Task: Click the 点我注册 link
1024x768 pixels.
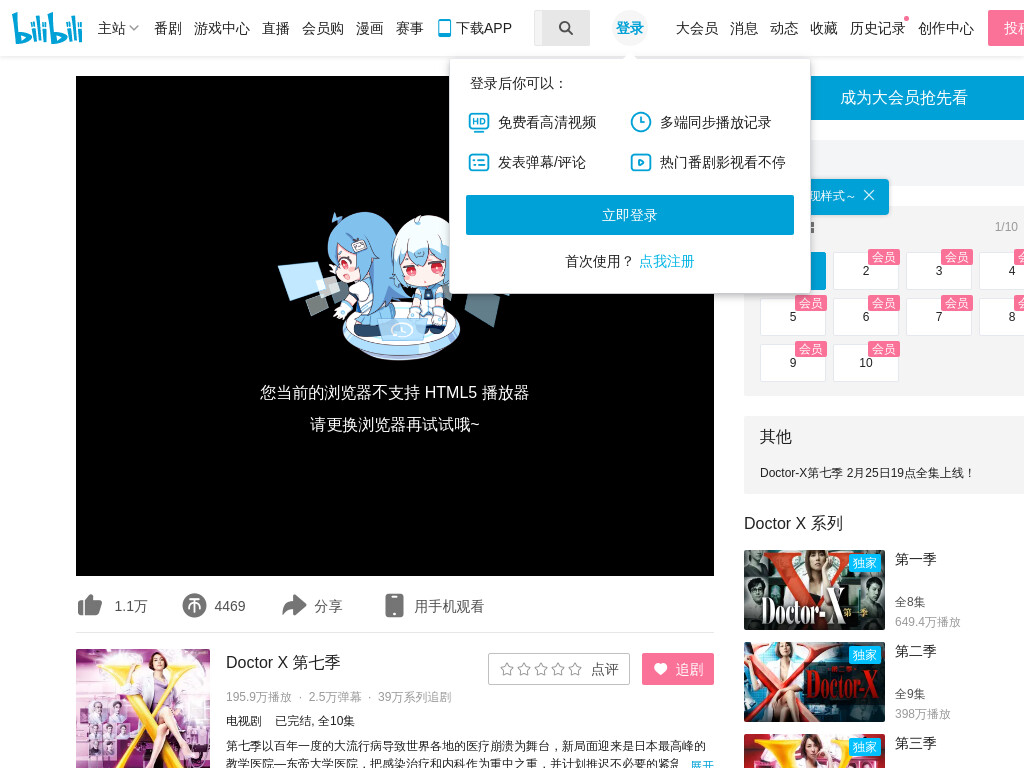Action: coord(666,261)
